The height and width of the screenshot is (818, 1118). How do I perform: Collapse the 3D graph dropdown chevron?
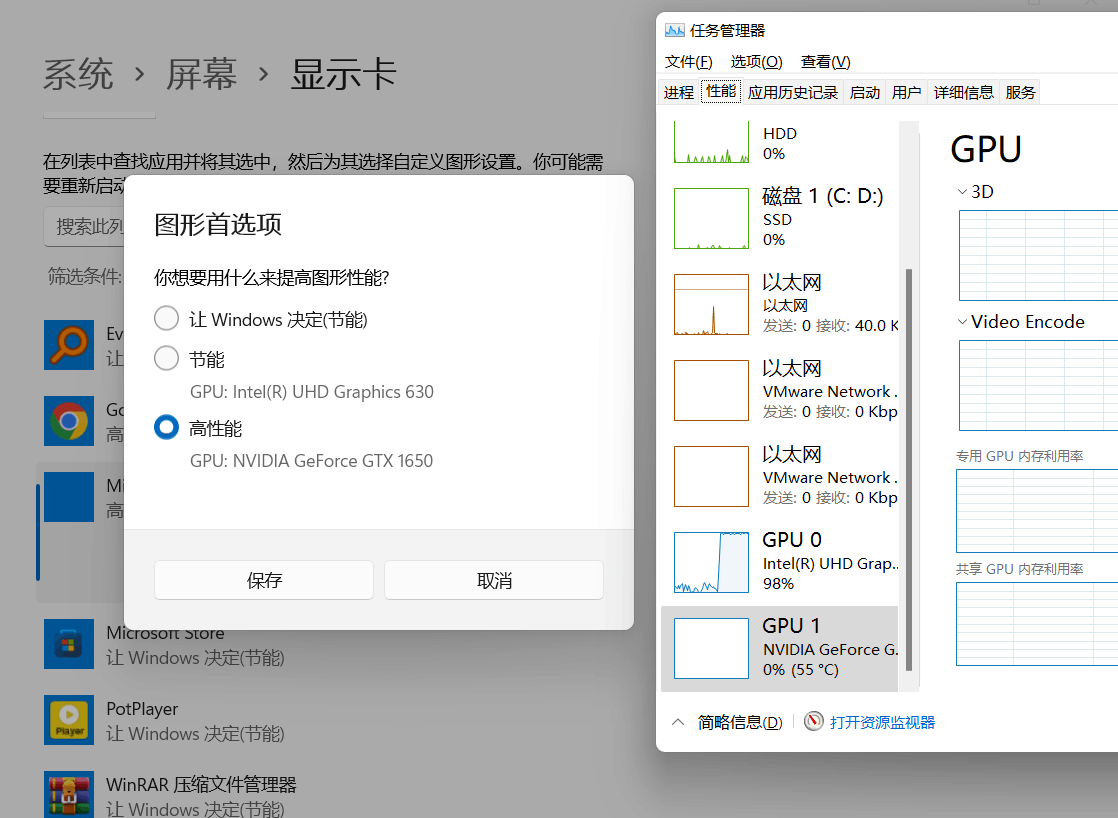click(963, 192)
